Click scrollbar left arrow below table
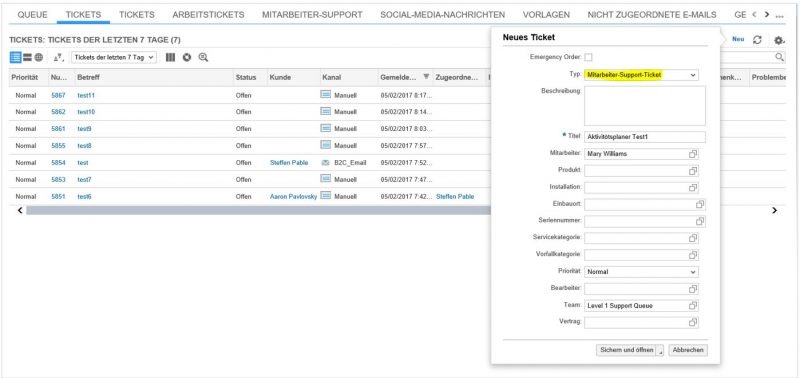Viewport: 800px width, 378px height. coord(20,210)
